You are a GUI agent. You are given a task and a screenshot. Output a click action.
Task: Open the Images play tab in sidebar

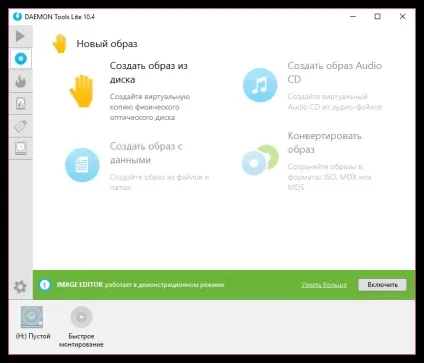coord(20,36)
